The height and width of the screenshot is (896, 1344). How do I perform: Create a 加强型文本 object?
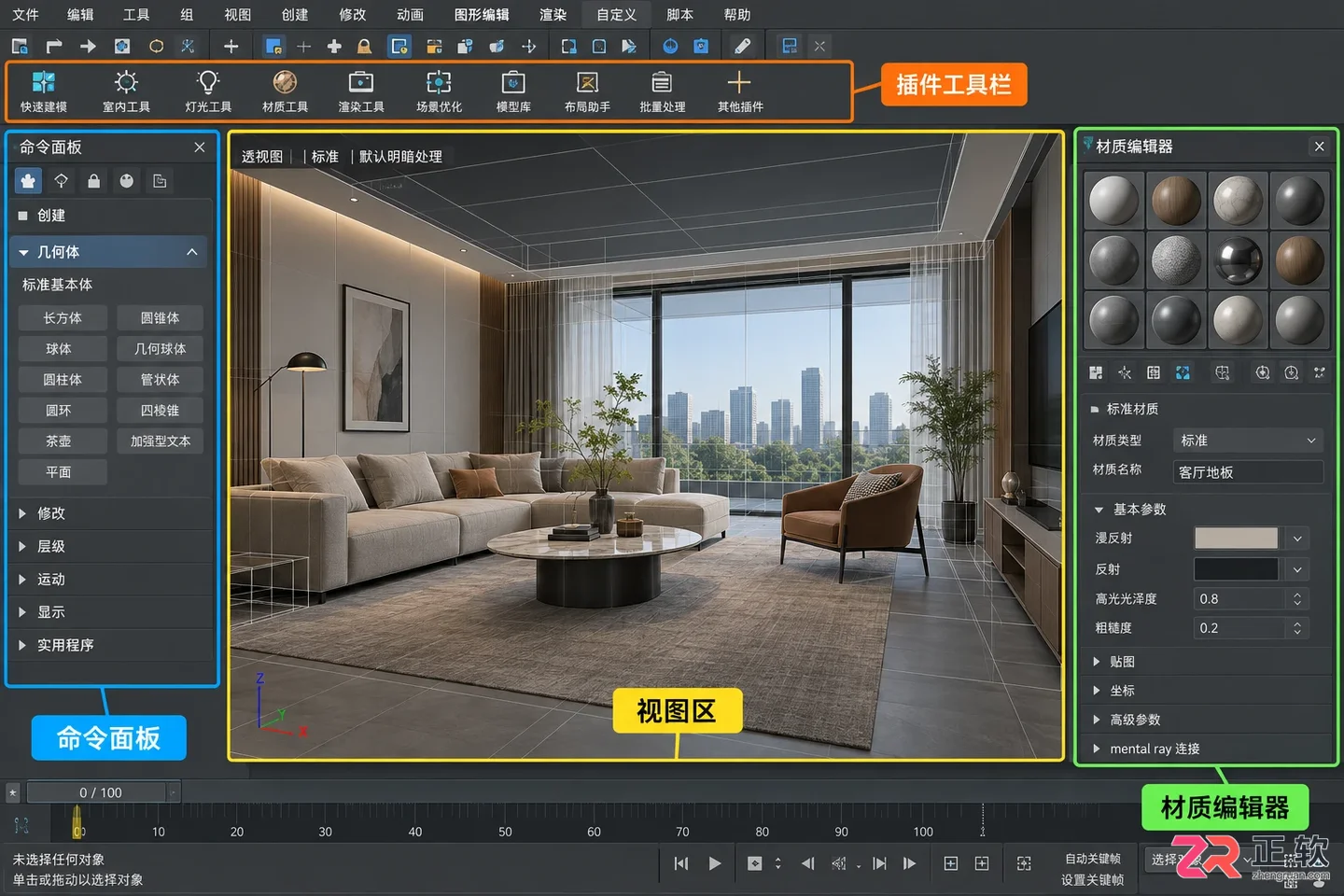[x=160, y=441]
